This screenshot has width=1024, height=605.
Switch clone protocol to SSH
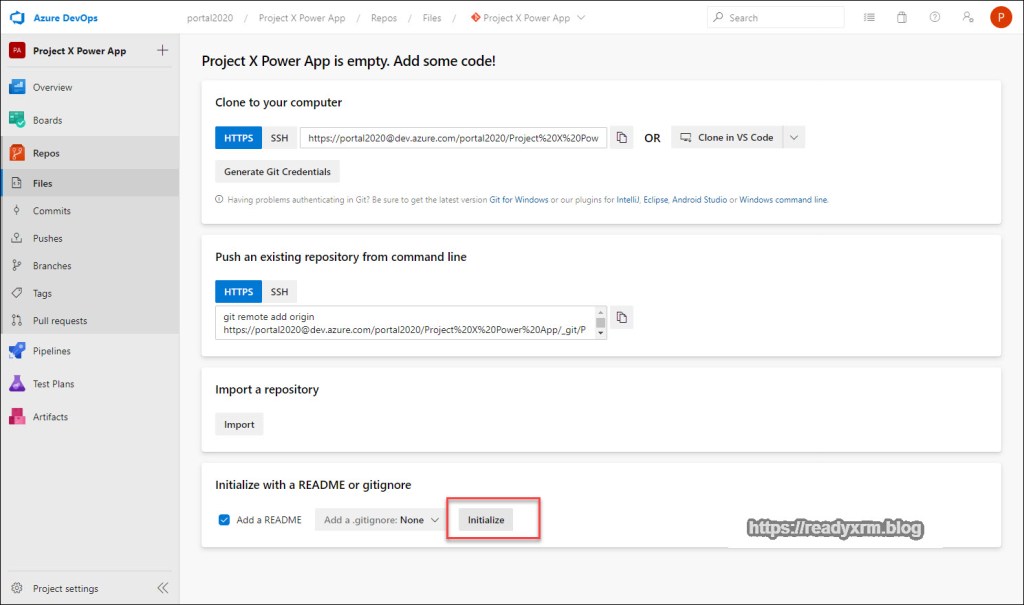(279, 137)
